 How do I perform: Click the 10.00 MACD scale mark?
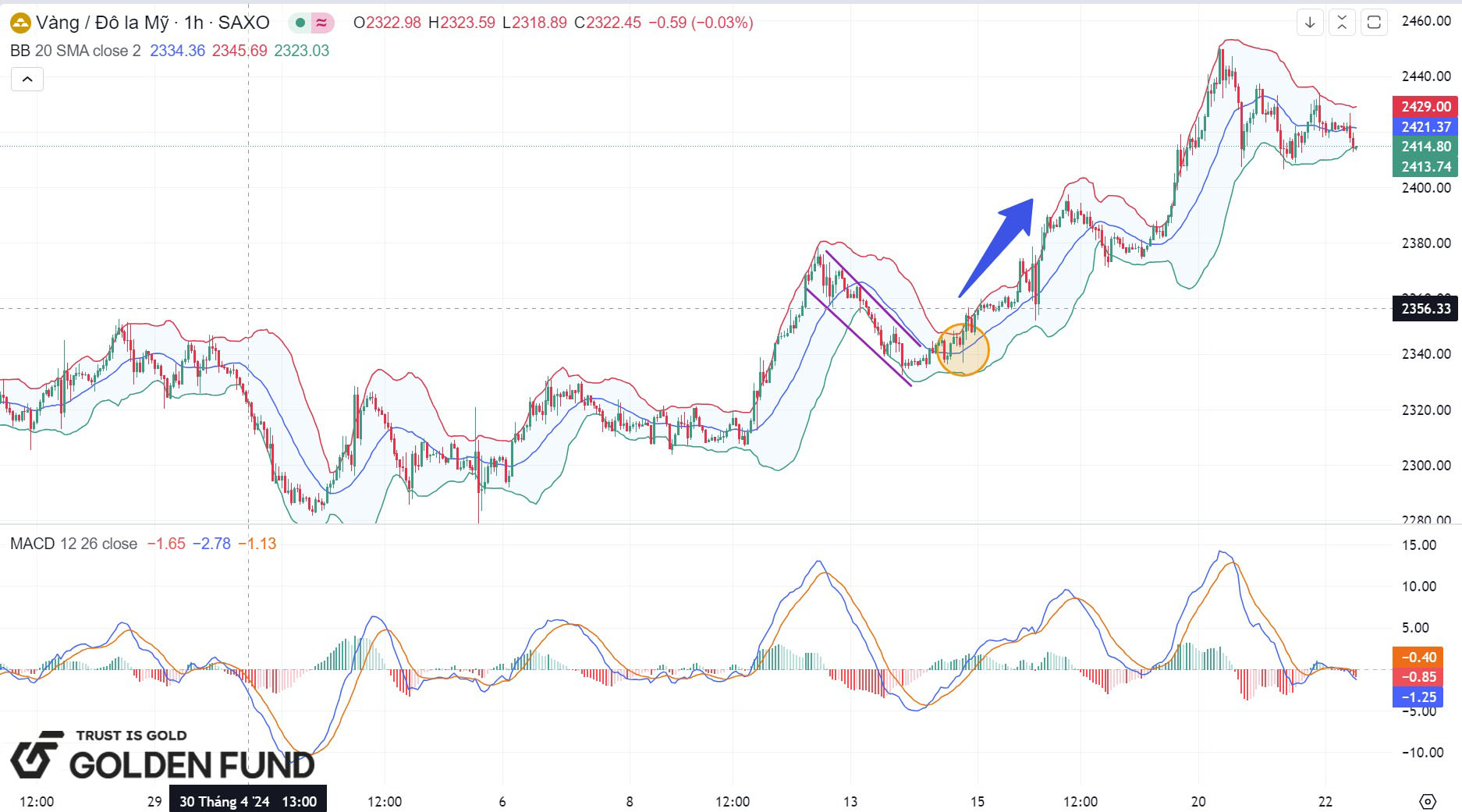coord(1419,587)
